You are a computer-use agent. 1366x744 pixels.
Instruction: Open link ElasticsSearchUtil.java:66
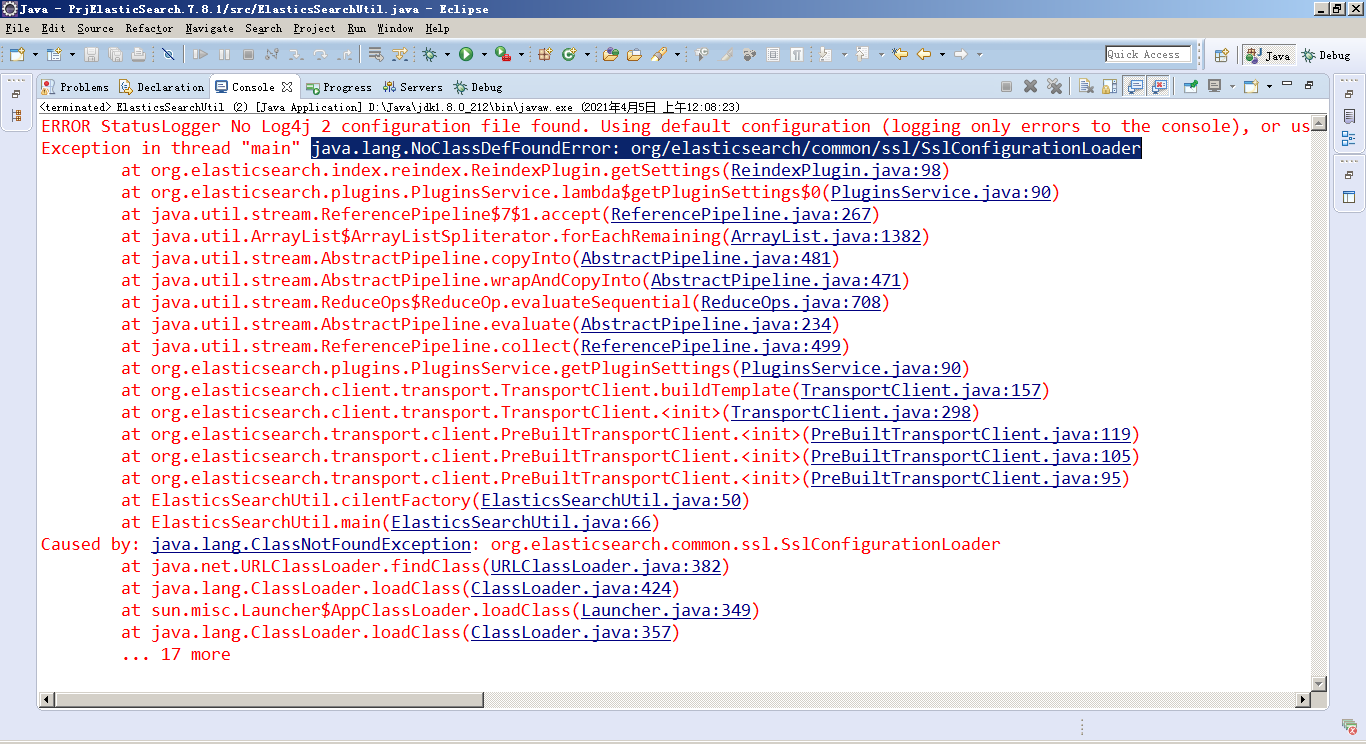tap(520, 522)
